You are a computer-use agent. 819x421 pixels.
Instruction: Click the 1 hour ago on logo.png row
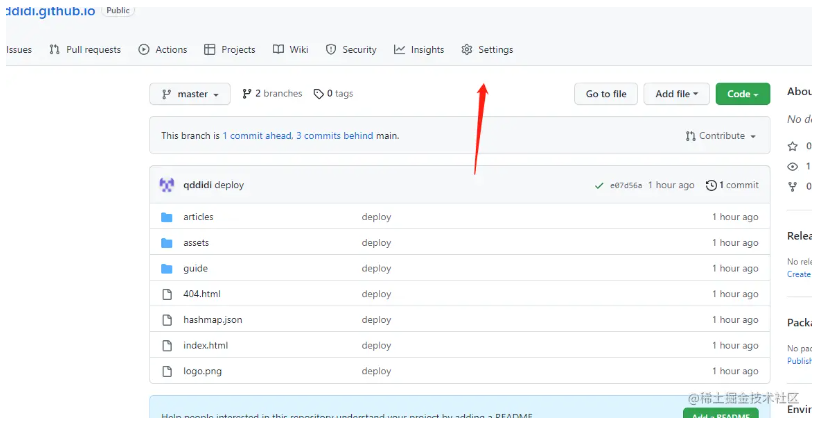point(735,371)
